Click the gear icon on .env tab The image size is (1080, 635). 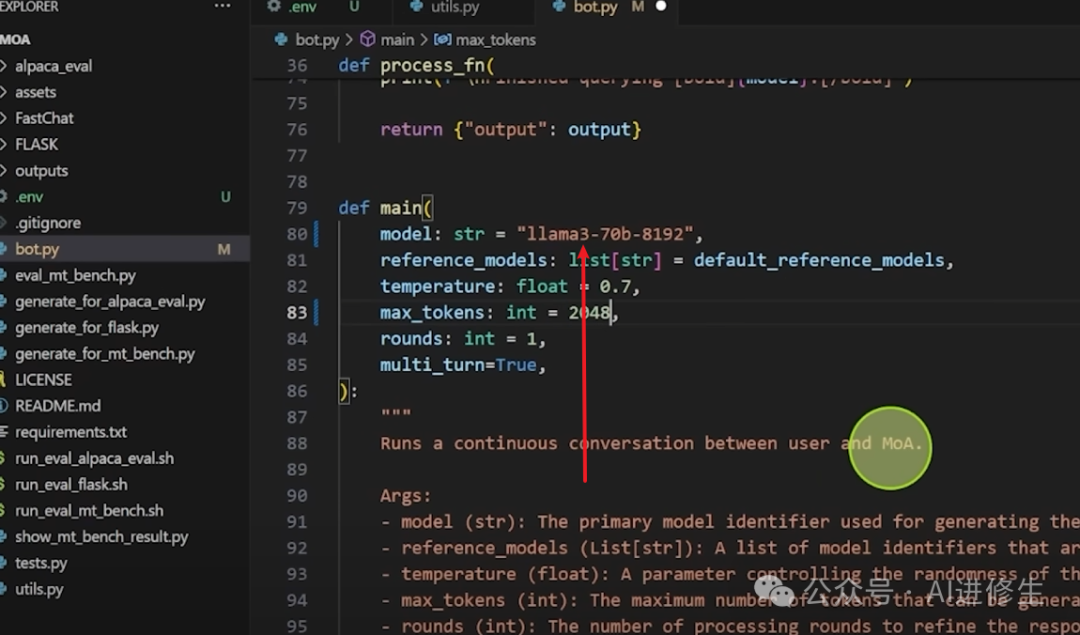click(273, 6)
